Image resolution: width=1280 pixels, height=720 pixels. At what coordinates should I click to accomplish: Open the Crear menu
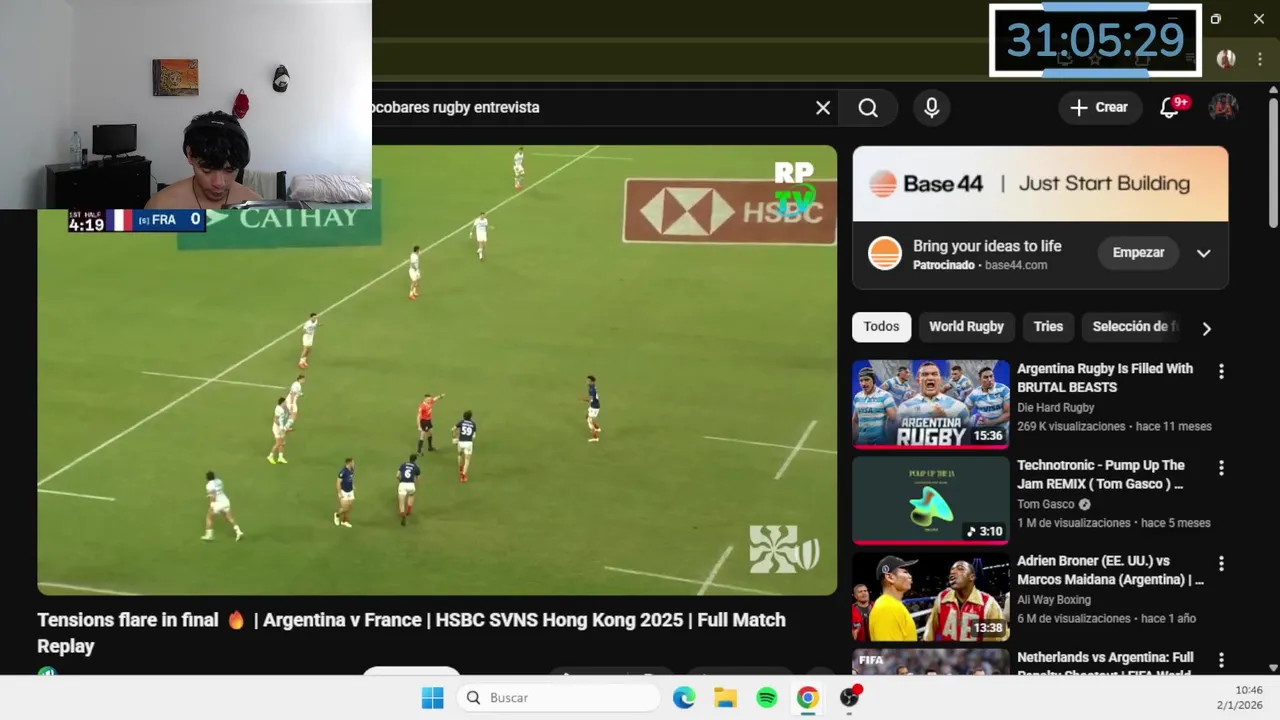coord(1100,107)
